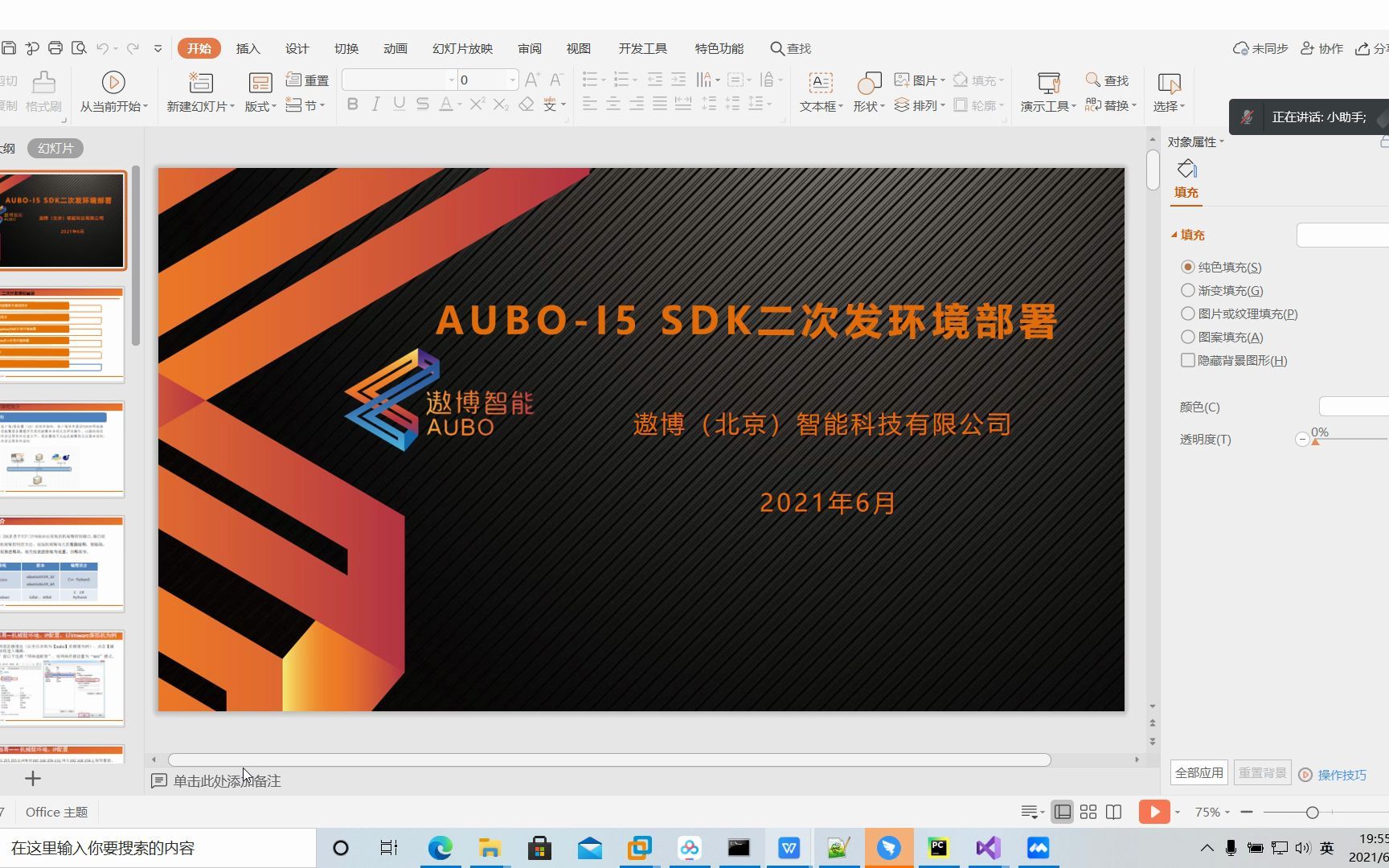
Task: Adjust the transparency slider handle
Action: point(1316,441)
